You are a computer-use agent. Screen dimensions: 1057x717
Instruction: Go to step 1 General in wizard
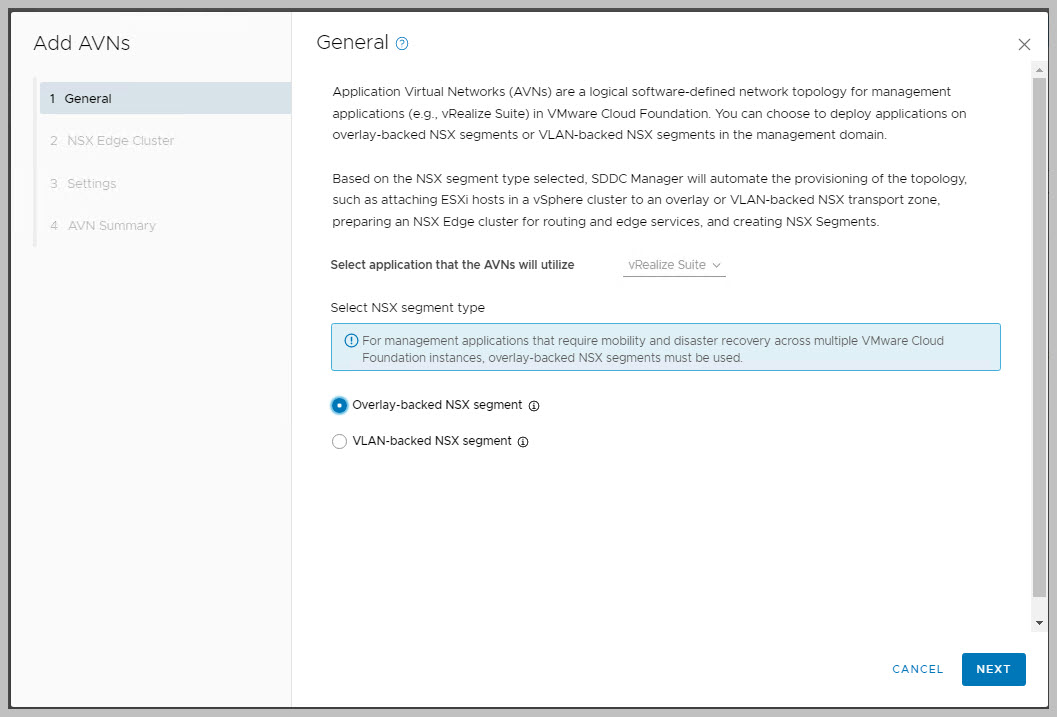point(88,99)
